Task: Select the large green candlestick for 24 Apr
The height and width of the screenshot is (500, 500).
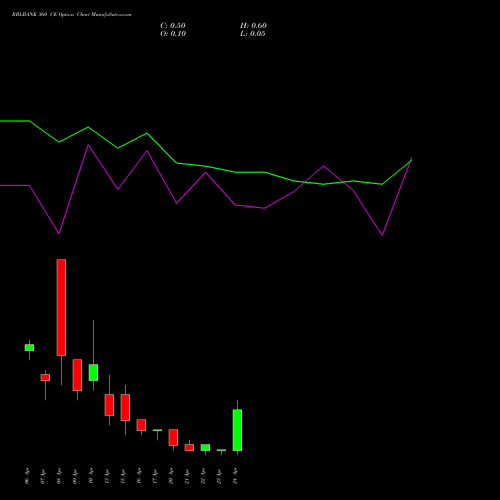Action: click(237, 430)
